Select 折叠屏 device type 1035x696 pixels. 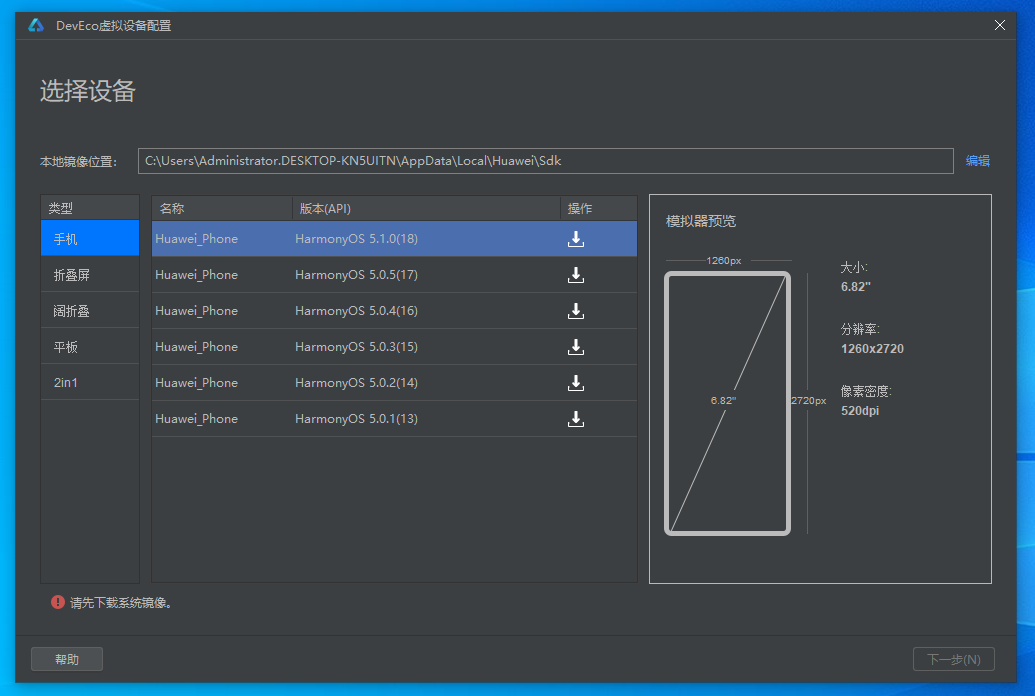click(89, 275)
